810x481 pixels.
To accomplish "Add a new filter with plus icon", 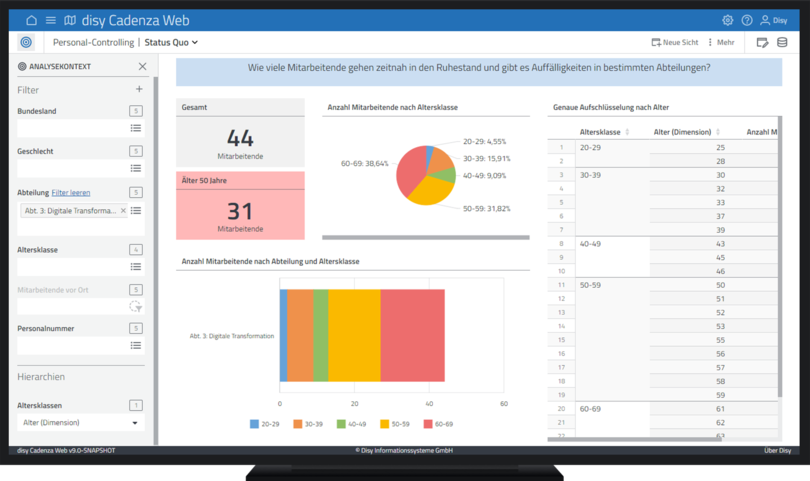I will 139,89.
